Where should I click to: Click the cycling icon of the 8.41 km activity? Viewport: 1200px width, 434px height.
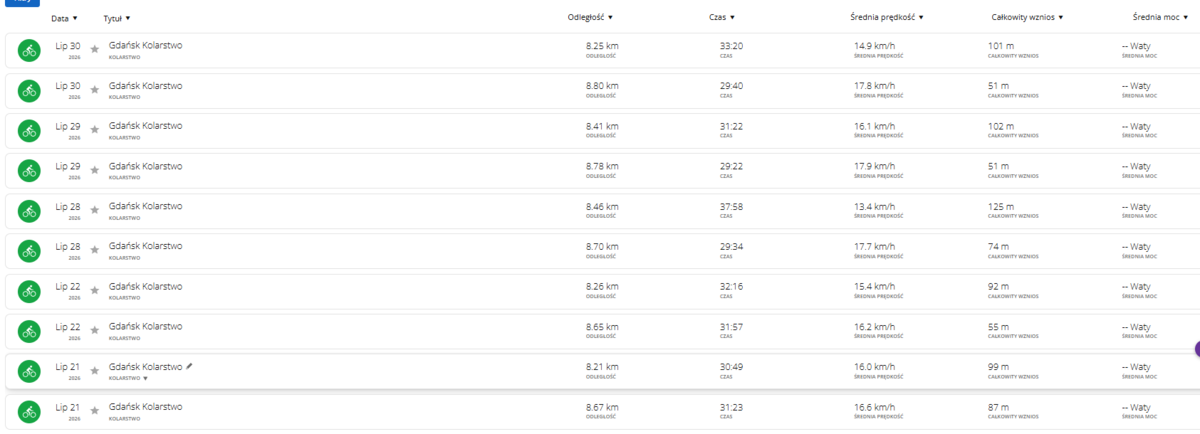[29, 131]
